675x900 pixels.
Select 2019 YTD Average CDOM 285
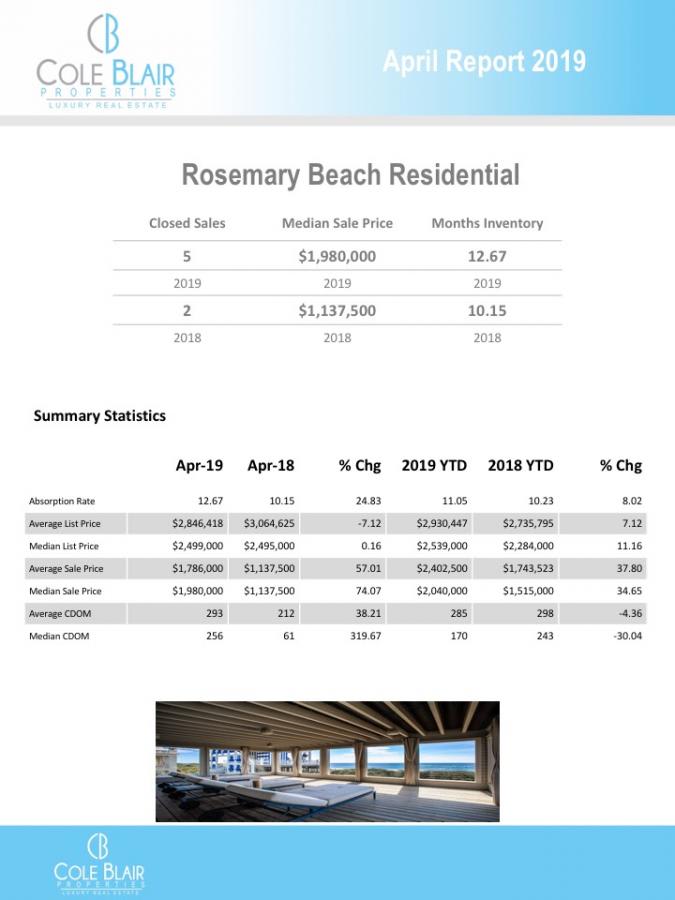click(459, 613)
